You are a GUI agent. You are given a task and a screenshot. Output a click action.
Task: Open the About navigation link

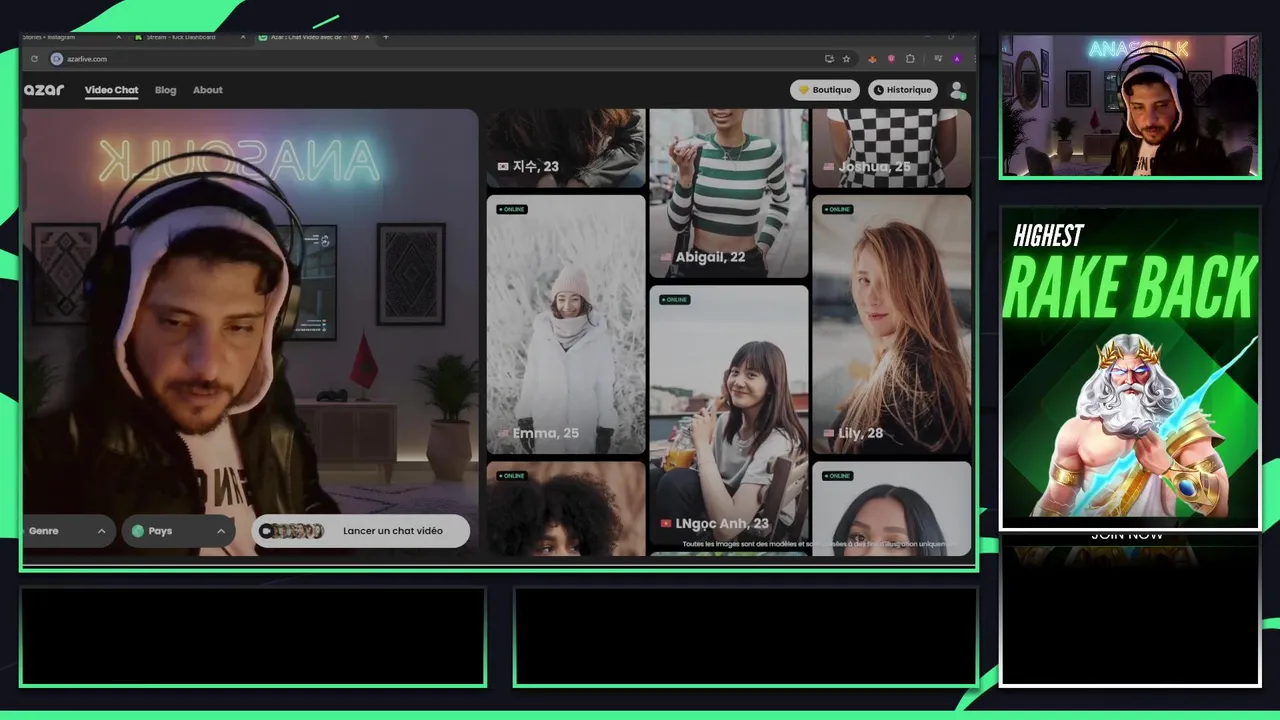point(208,90)
